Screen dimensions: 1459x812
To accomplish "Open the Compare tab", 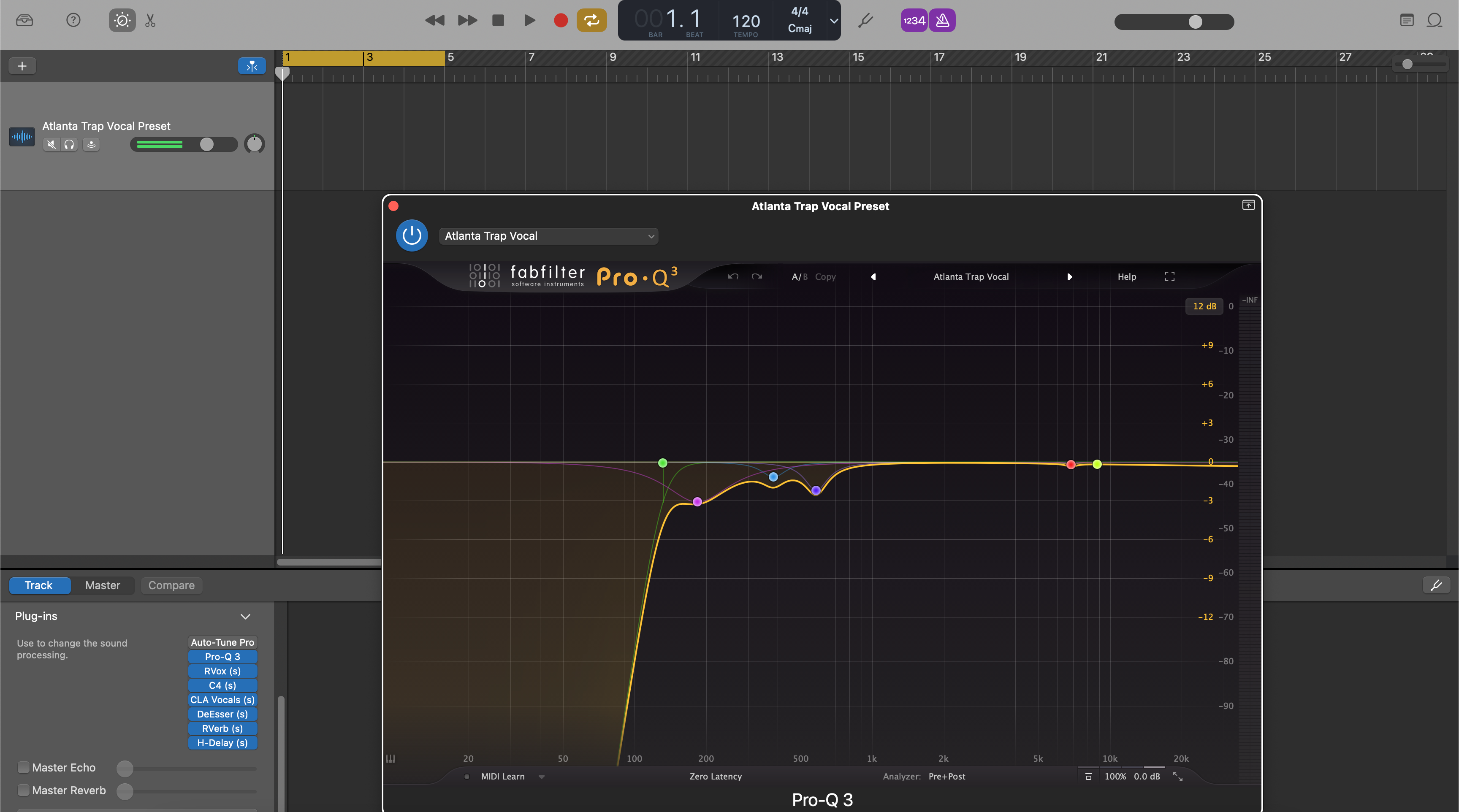I will tap(171, 585).
